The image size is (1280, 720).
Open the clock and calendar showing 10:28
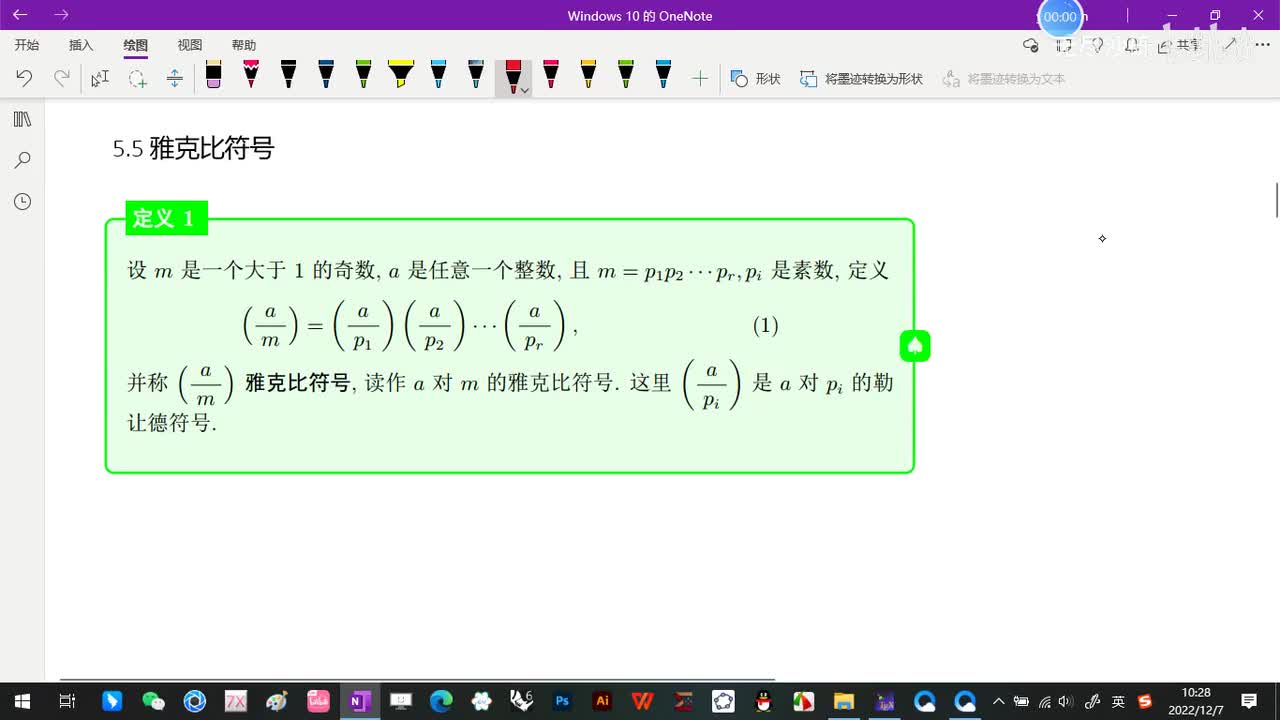click(1196, 701)
